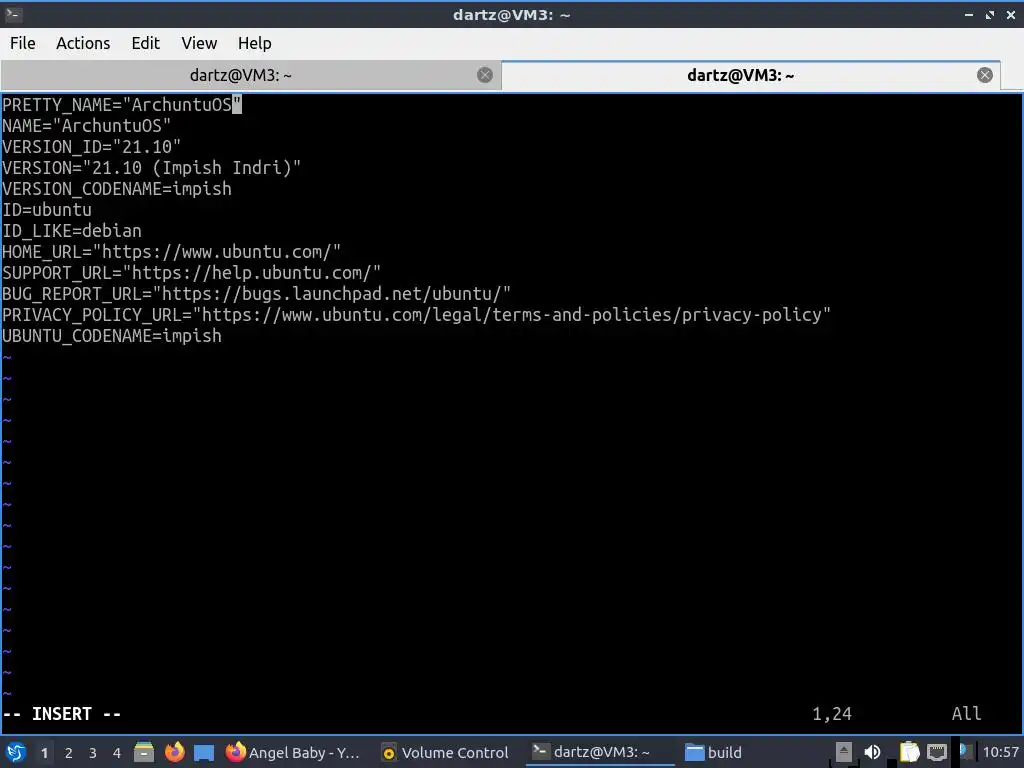Open the View menu
This screenshot has height=768, width=1024.
(199, 43)
